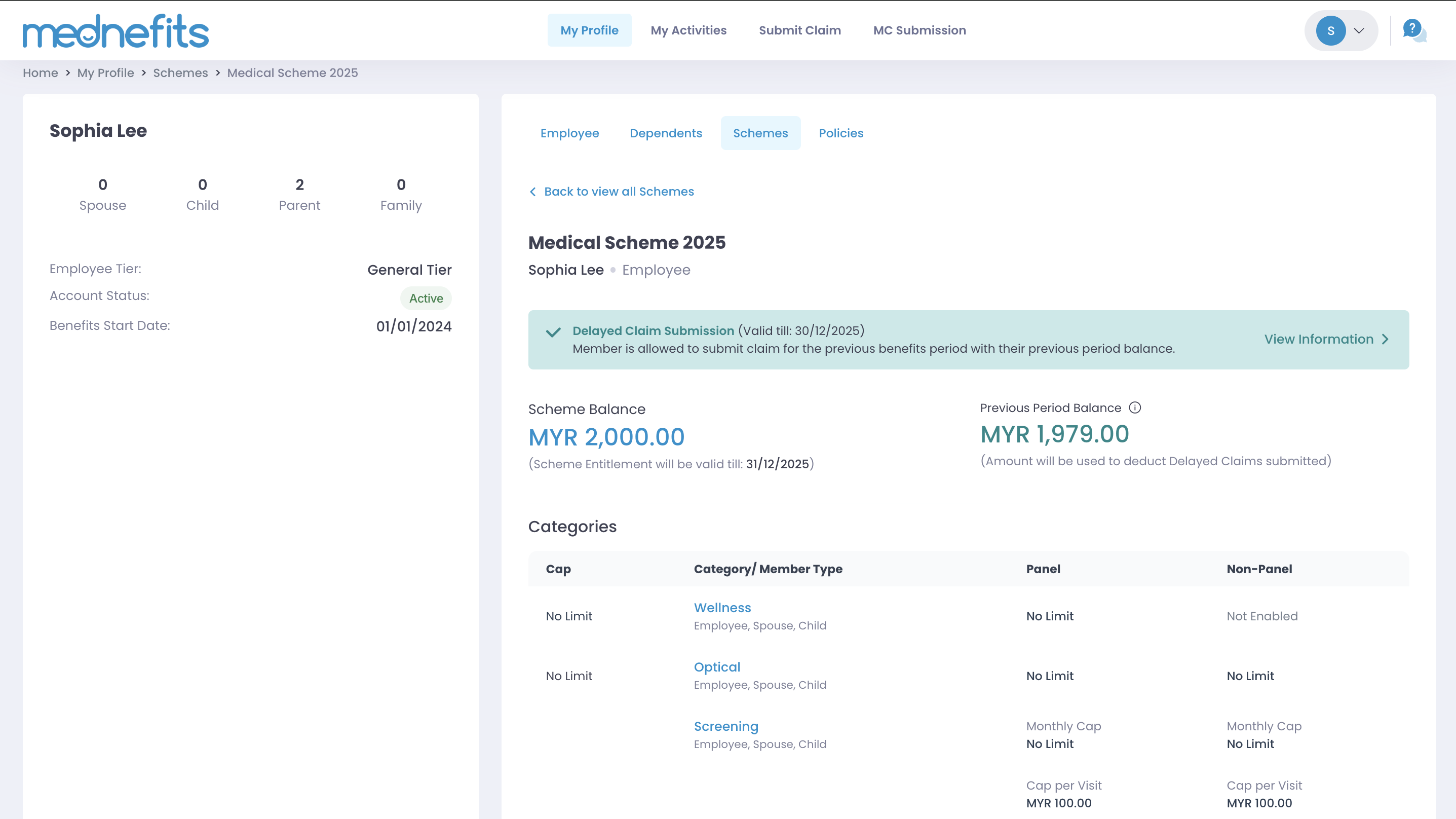
Task: Click the mednefits logo
Action: click(116, 31)
